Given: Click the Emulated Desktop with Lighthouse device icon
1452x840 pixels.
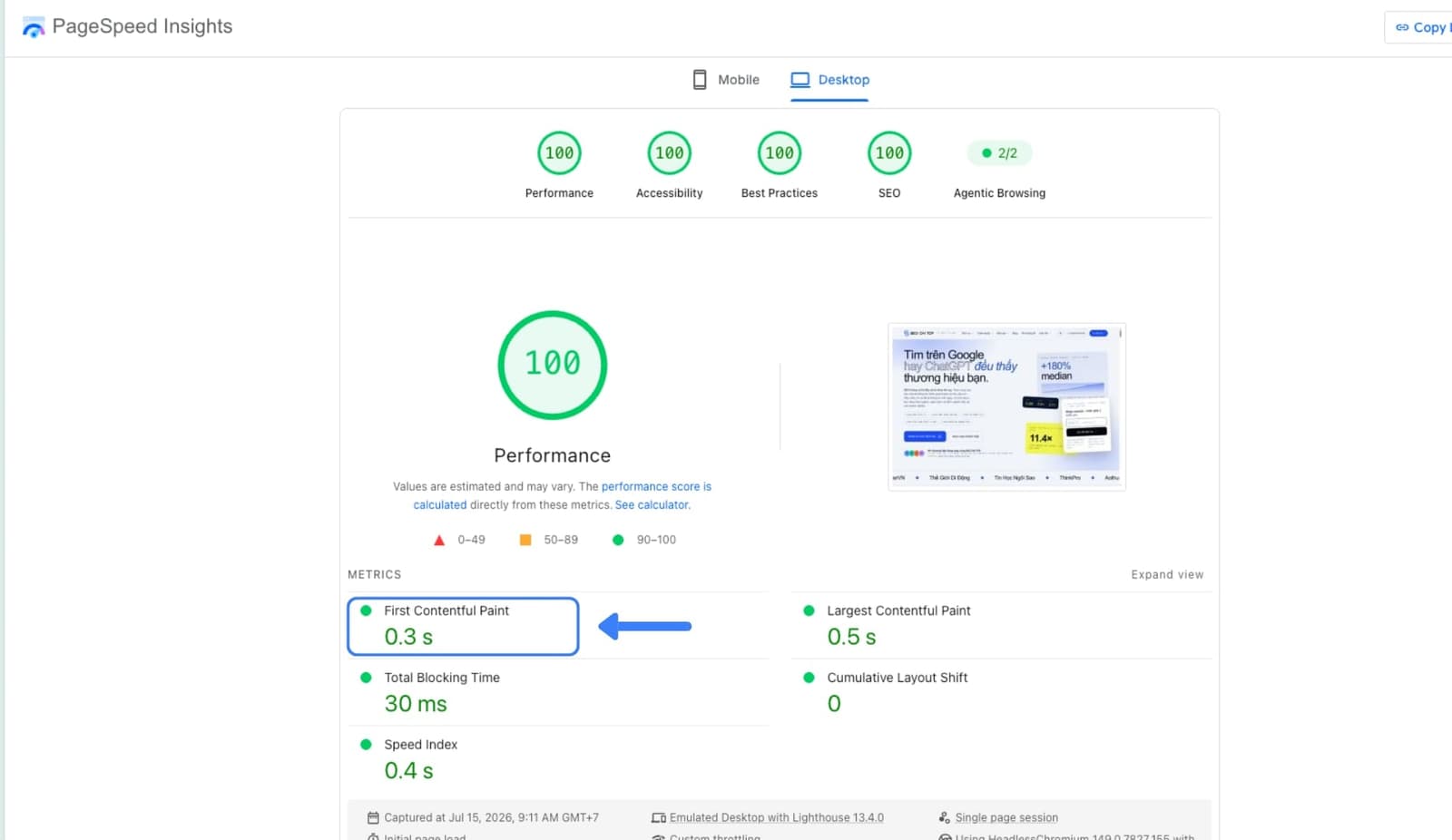Looking at the screenshot, I should [659, 817].
